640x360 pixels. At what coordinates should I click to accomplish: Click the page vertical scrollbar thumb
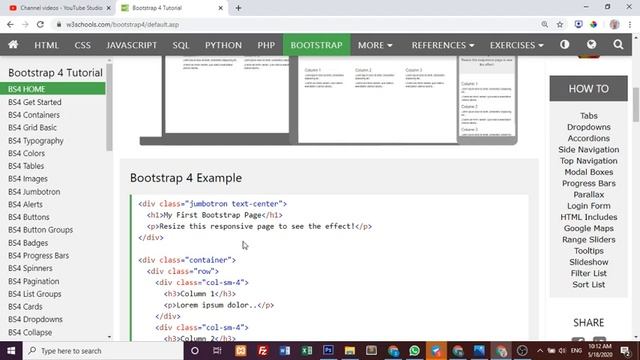click(636, 104)
